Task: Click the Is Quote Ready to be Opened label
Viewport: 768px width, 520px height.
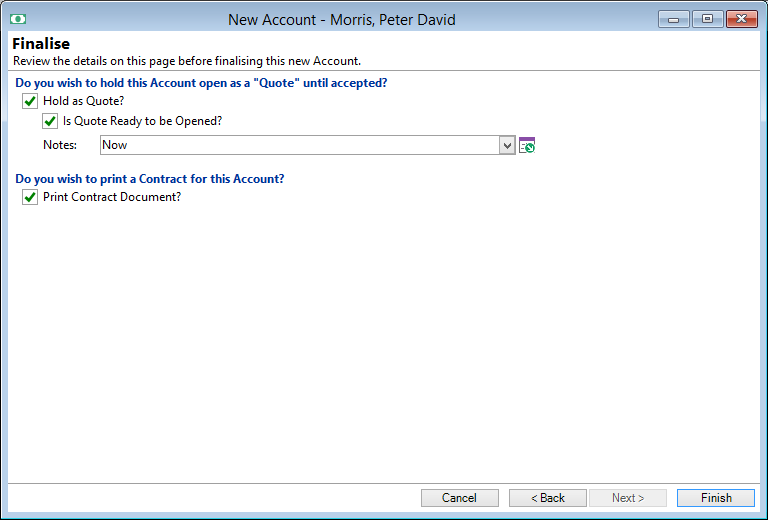Action: coord(143,121)
